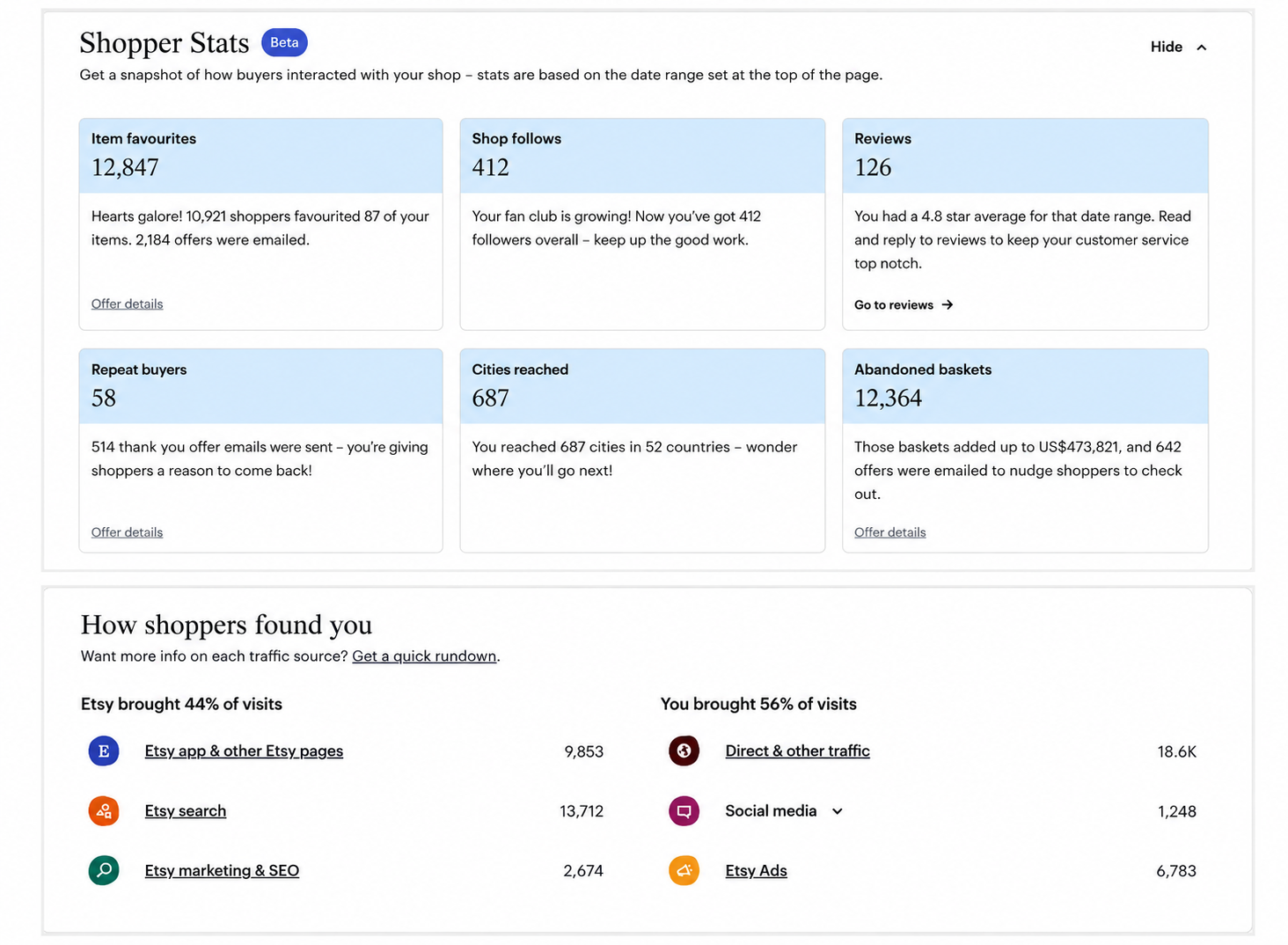Click the Social media label

pos(771,810)
